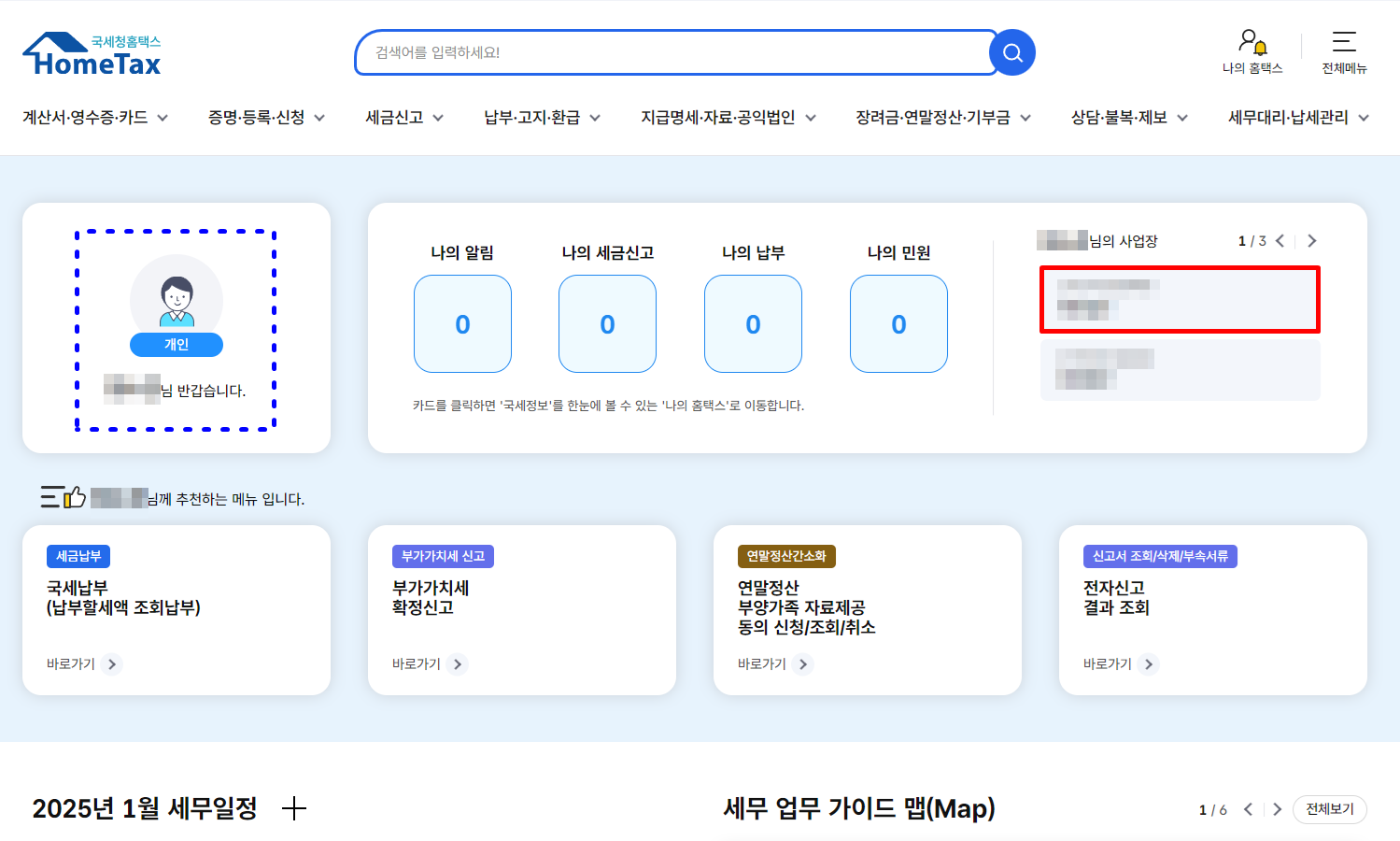Viewport: 1400px width, 841px height.
Task: Click the magnifying glass search icon
Action: pos(1011,52)
